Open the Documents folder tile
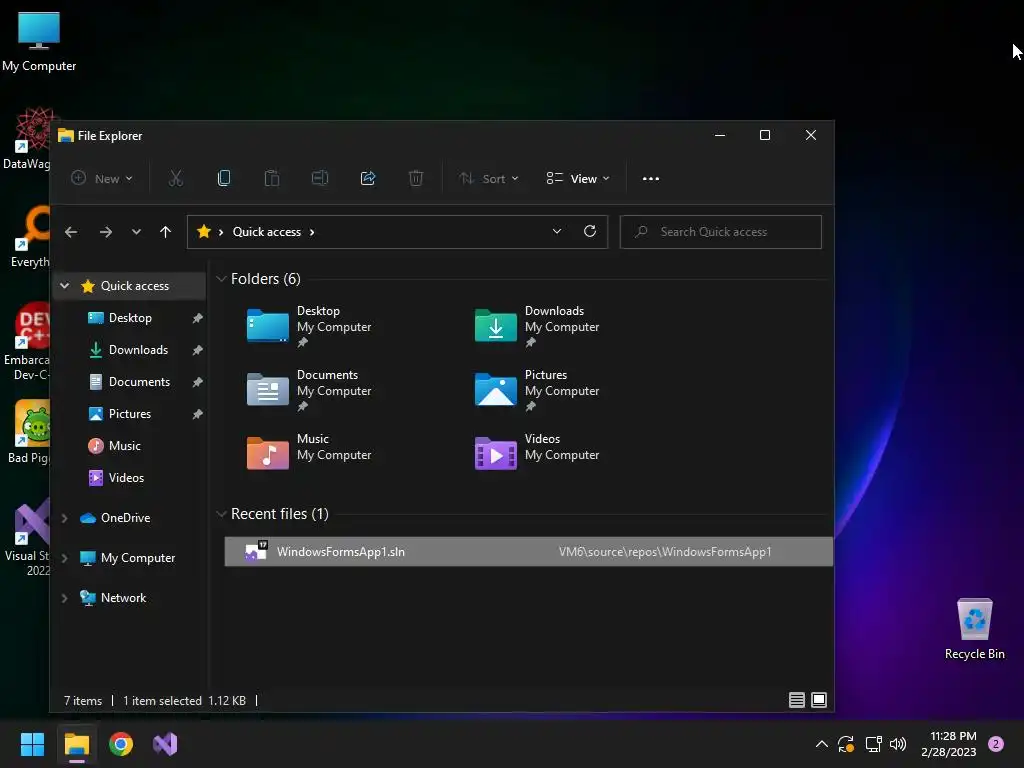Viewport: 1024px width, 768px height. (x=310, y=390)
